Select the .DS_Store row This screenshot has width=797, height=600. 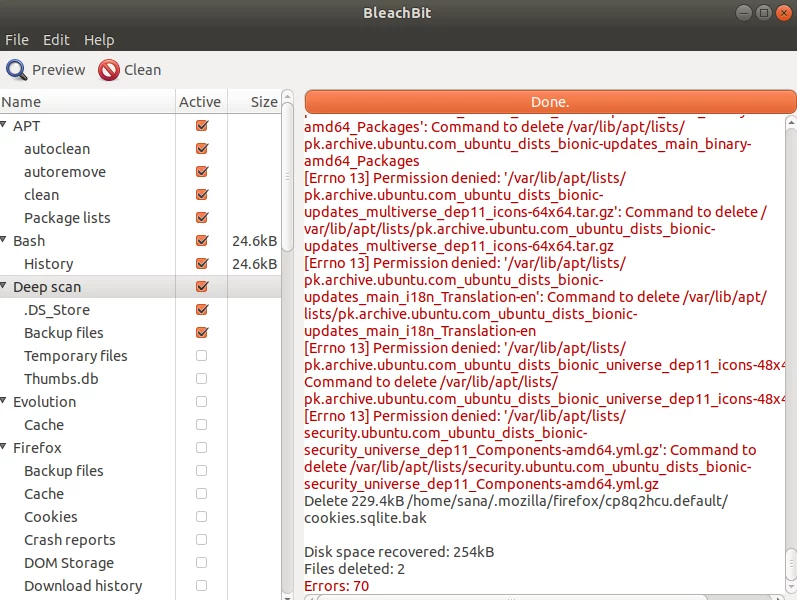(x=140, y=310)
